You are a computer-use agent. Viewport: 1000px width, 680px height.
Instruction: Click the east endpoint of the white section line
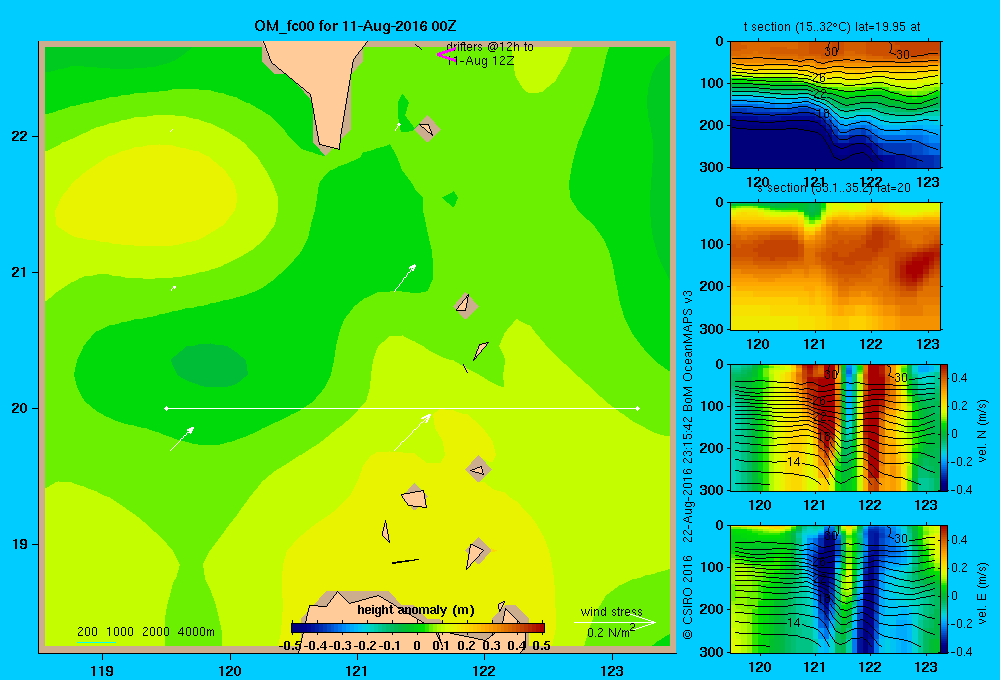tap(638, 408)
